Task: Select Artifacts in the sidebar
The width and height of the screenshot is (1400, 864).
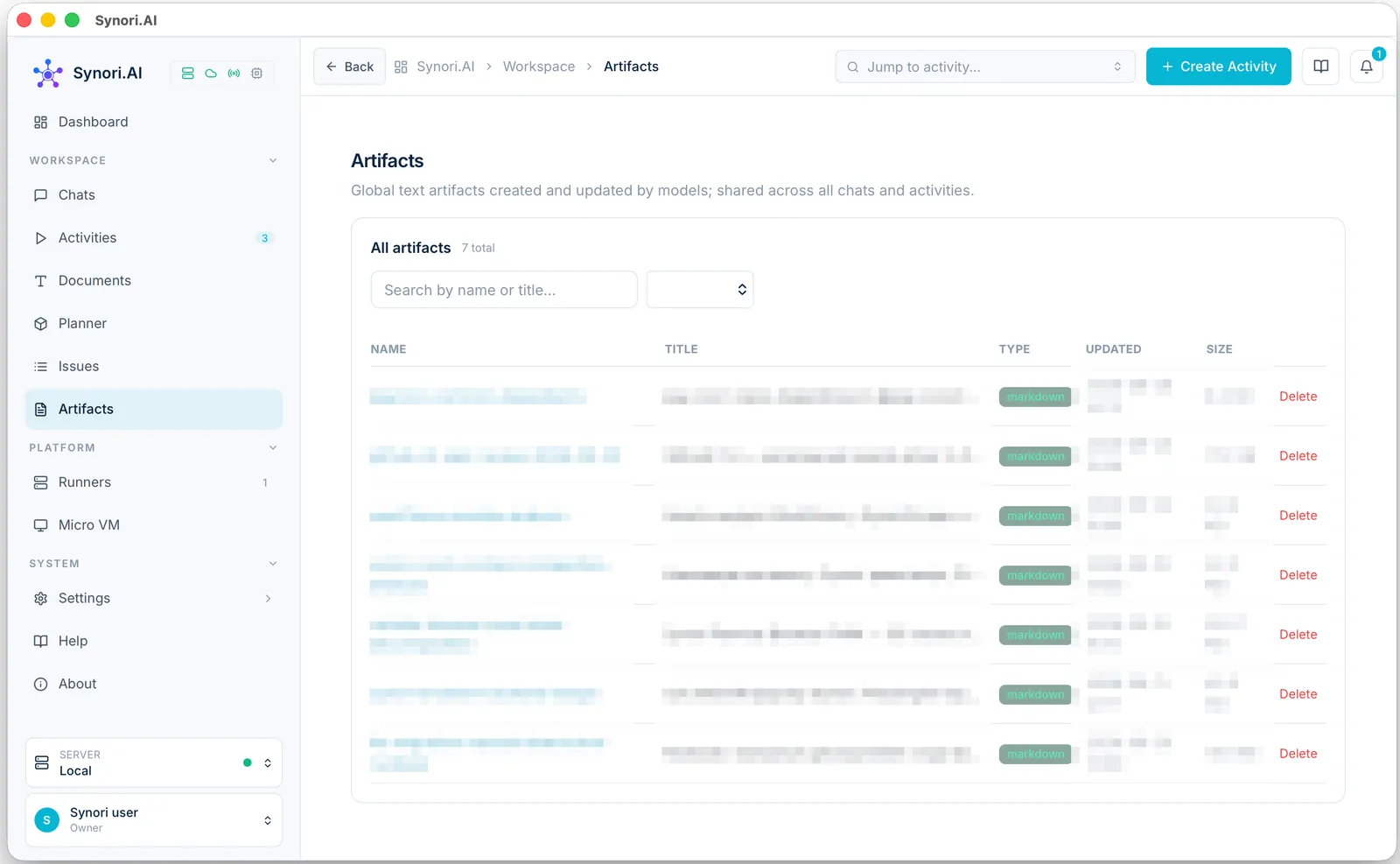Action: [154, 410]
